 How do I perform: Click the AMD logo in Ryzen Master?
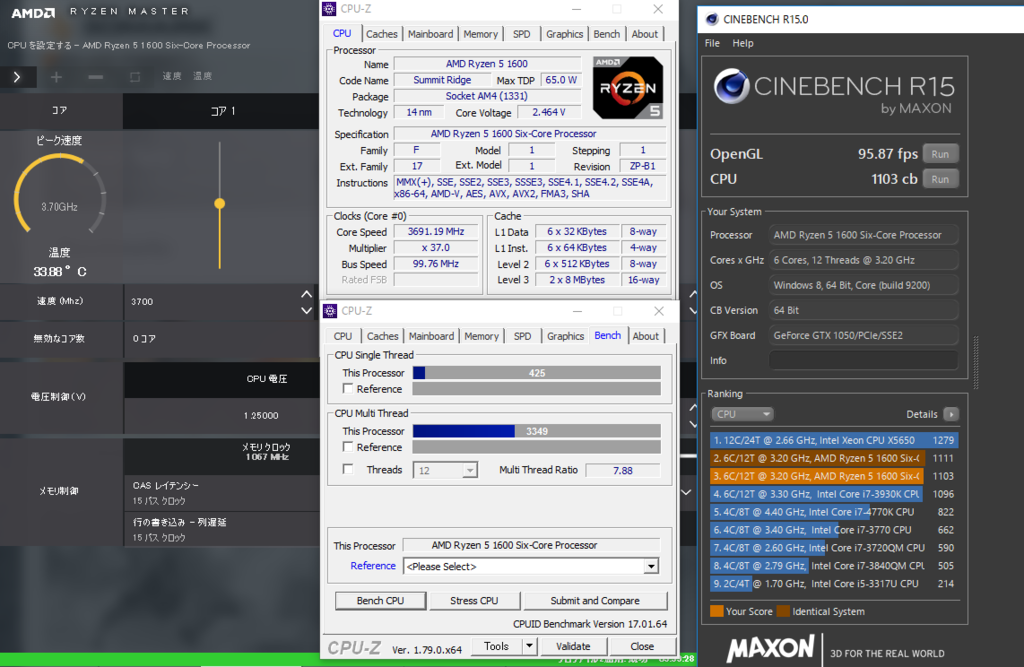(33, 12)
